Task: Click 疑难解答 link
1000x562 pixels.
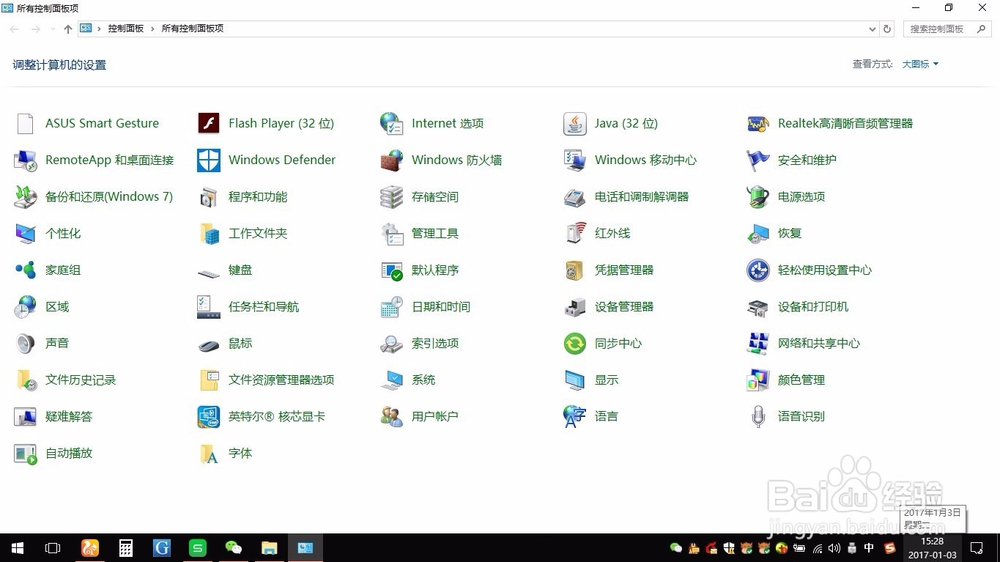Action: 69,417
